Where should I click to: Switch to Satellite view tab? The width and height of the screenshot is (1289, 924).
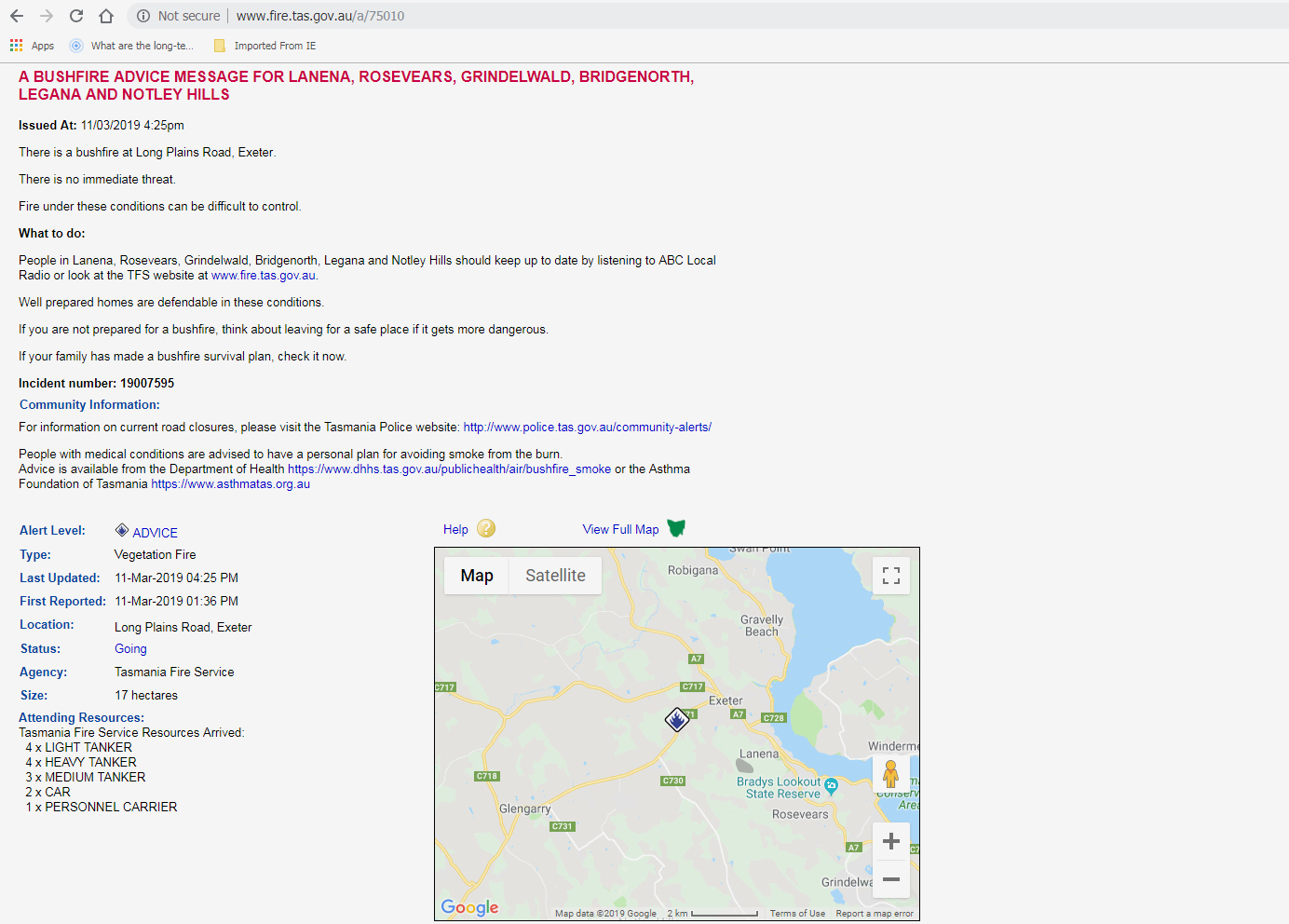(x=555, y=576)
